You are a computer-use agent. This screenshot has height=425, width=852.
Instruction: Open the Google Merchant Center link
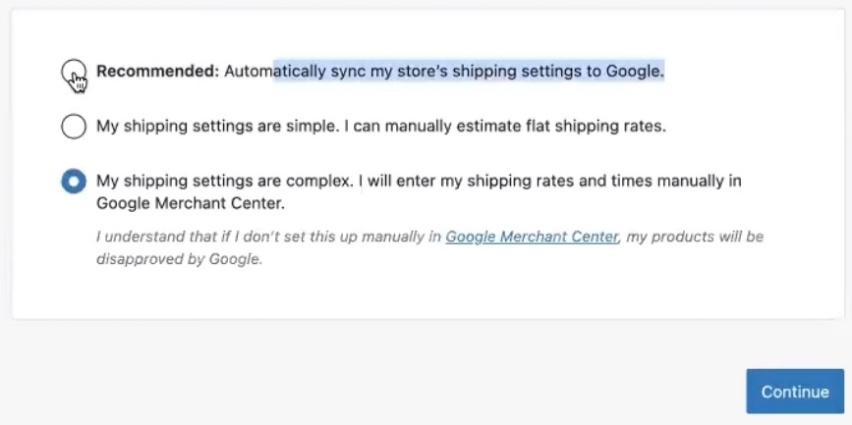tap(532, 237)
